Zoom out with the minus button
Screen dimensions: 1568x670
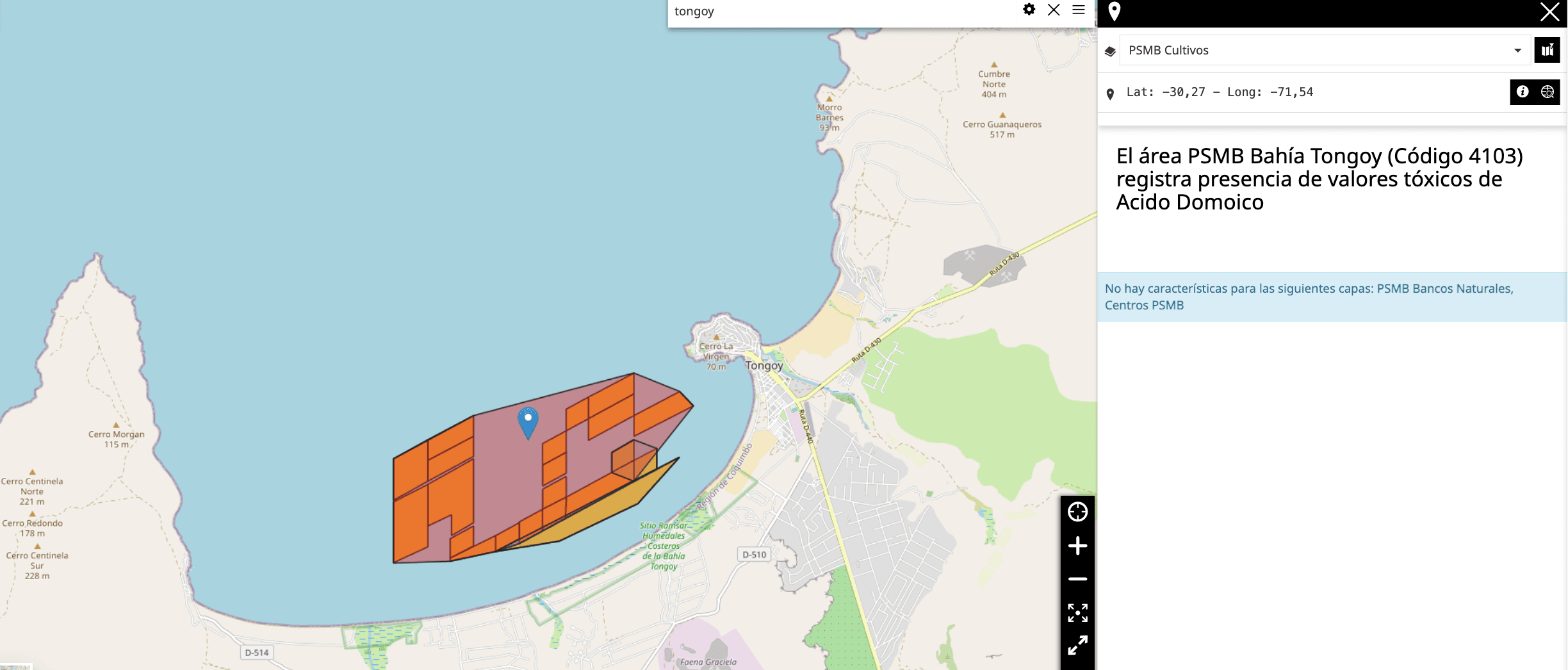point(1077,579)
